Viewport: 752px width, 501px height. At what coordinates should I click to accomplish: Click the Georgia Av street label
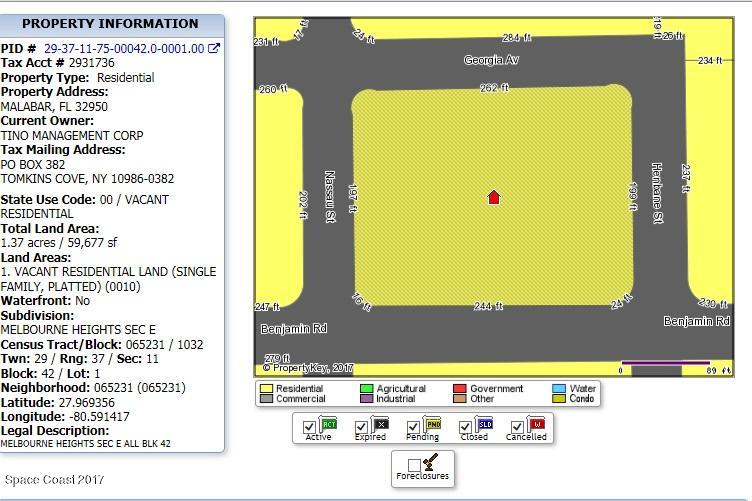click(x=491, y=60)
